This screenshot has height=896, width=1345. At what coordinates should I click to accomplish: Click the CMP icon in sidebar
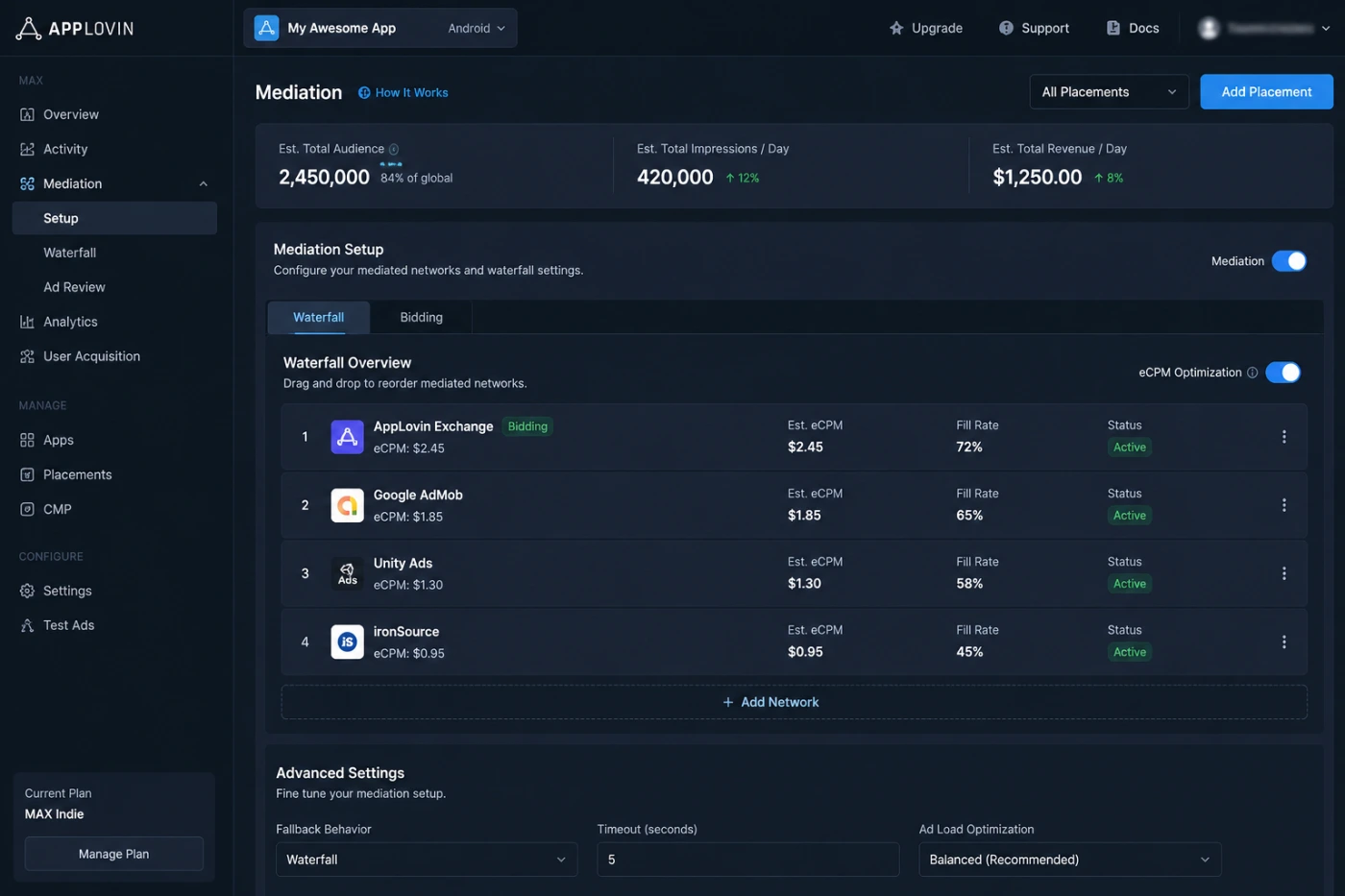click(27, 509)
